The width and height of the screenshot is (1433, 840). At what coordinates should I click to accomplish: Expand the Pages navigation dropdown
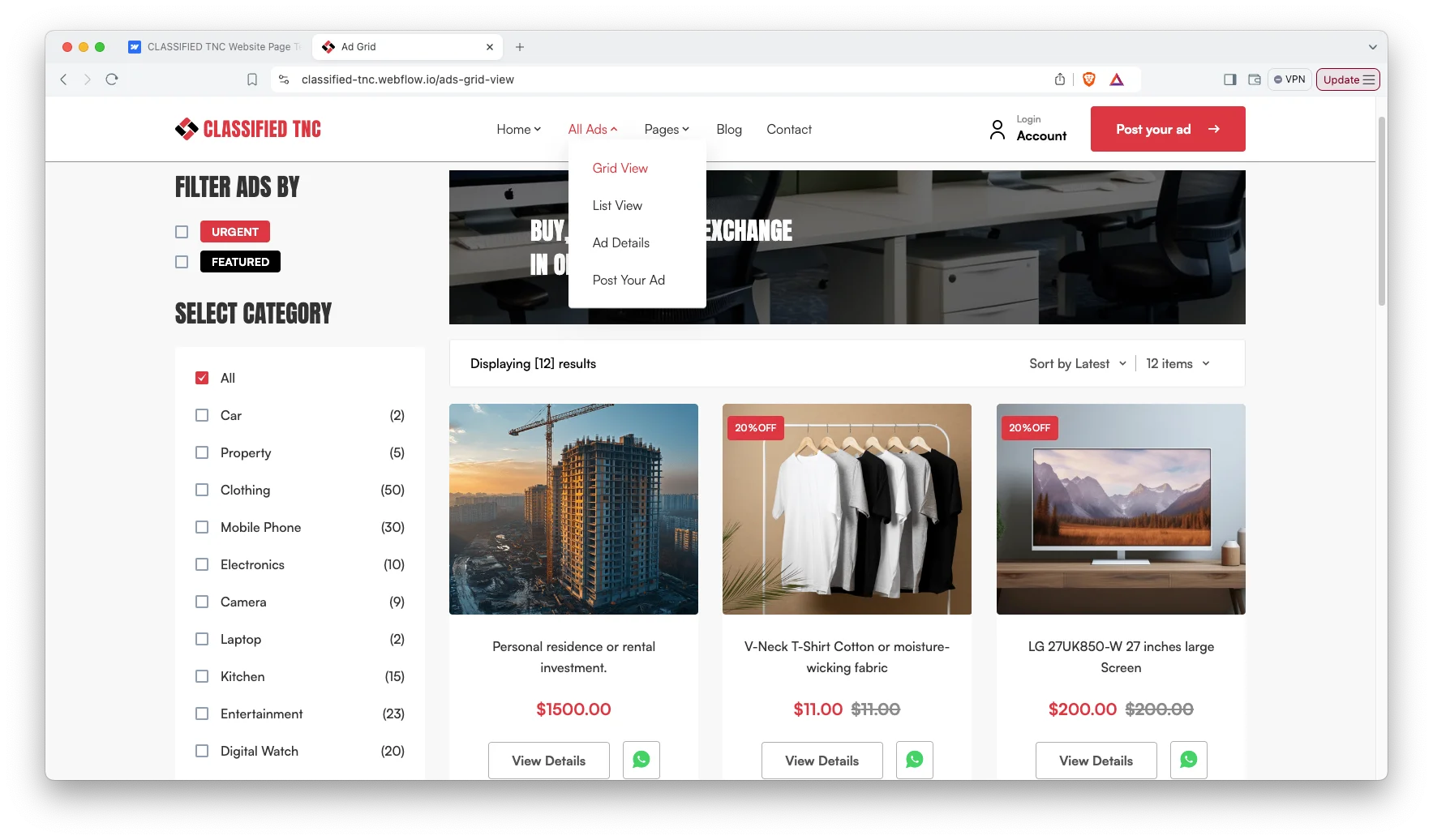(x=667, y=130)
